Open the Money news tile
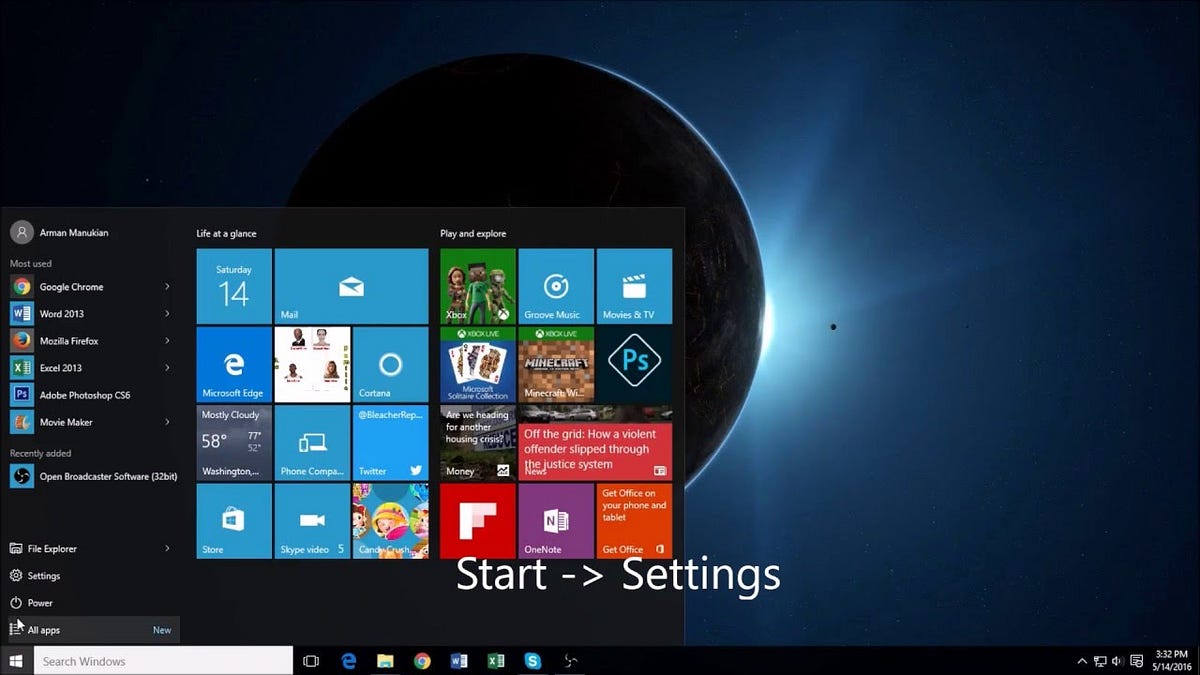 [478, 442]
